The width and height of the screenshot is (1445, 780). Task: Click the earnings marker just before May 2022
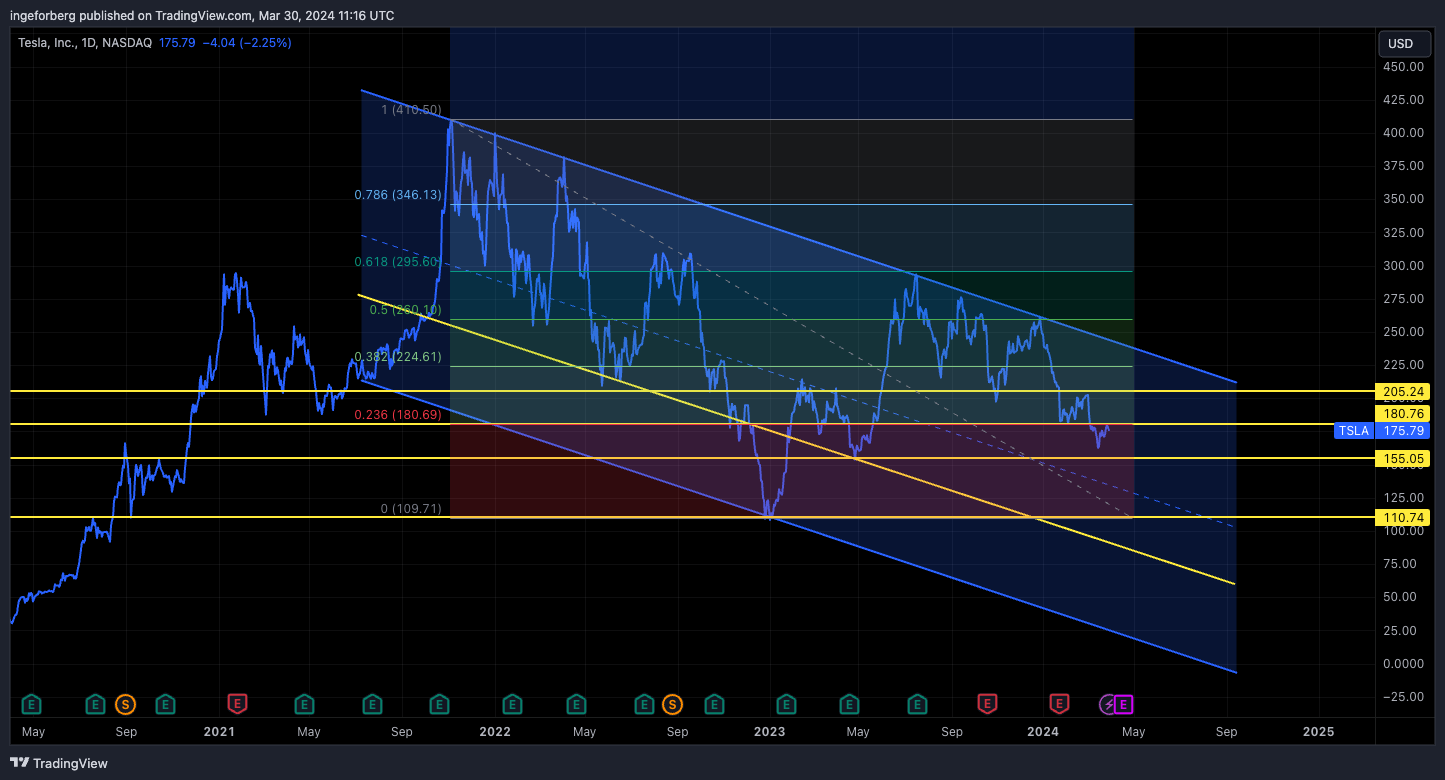coord(576,704)
